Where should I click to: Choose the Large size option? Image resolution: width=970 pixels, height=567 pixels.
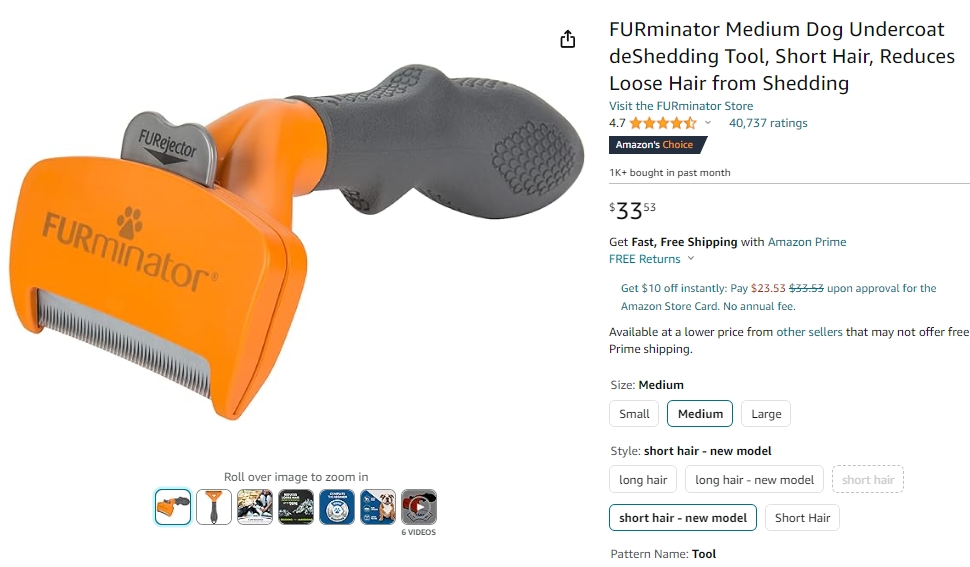(766, 414)
